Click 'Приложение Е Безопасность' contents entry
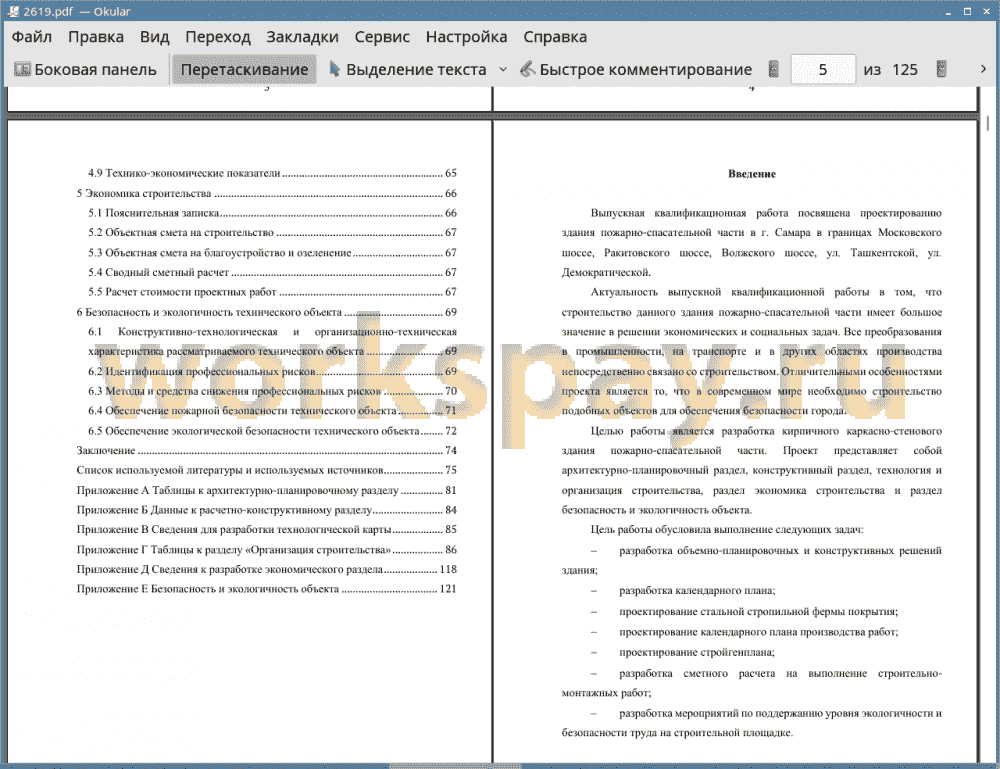The width and height of the screenshot is (1000, 769). (x=267, y=589)
